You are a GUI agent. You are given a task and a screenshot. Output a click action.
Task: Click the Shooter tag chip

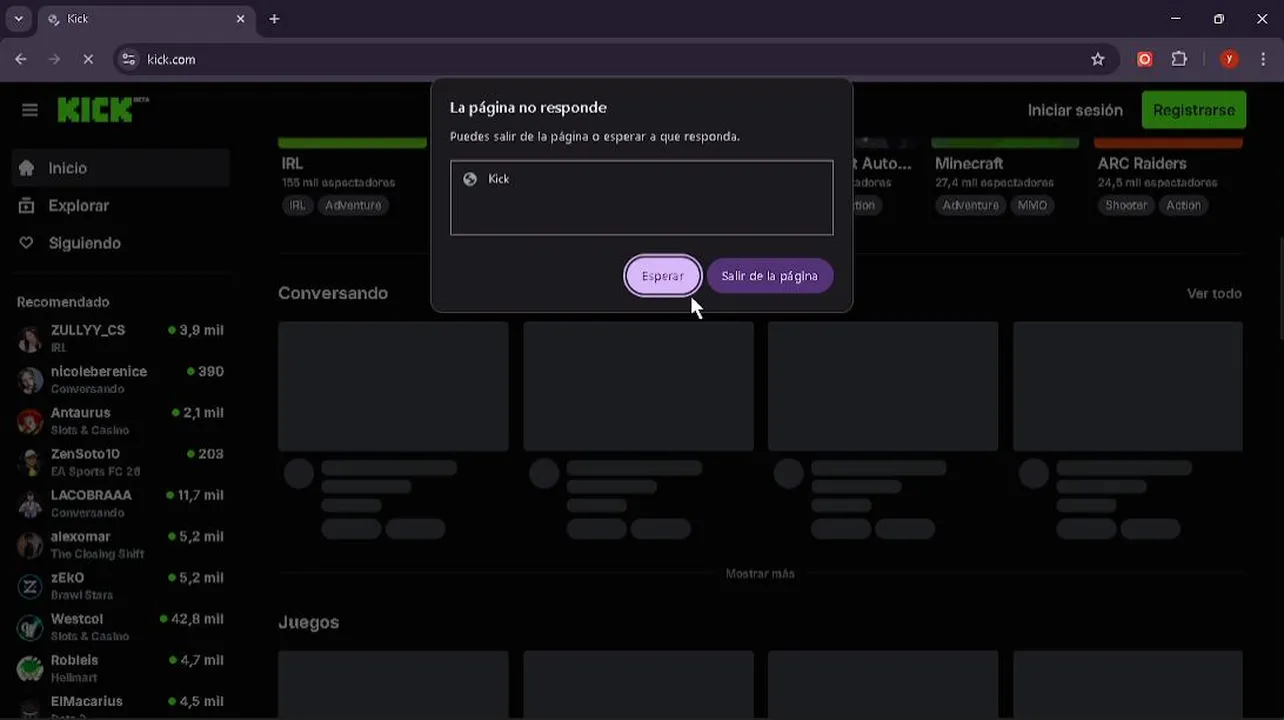(1126, 205)
